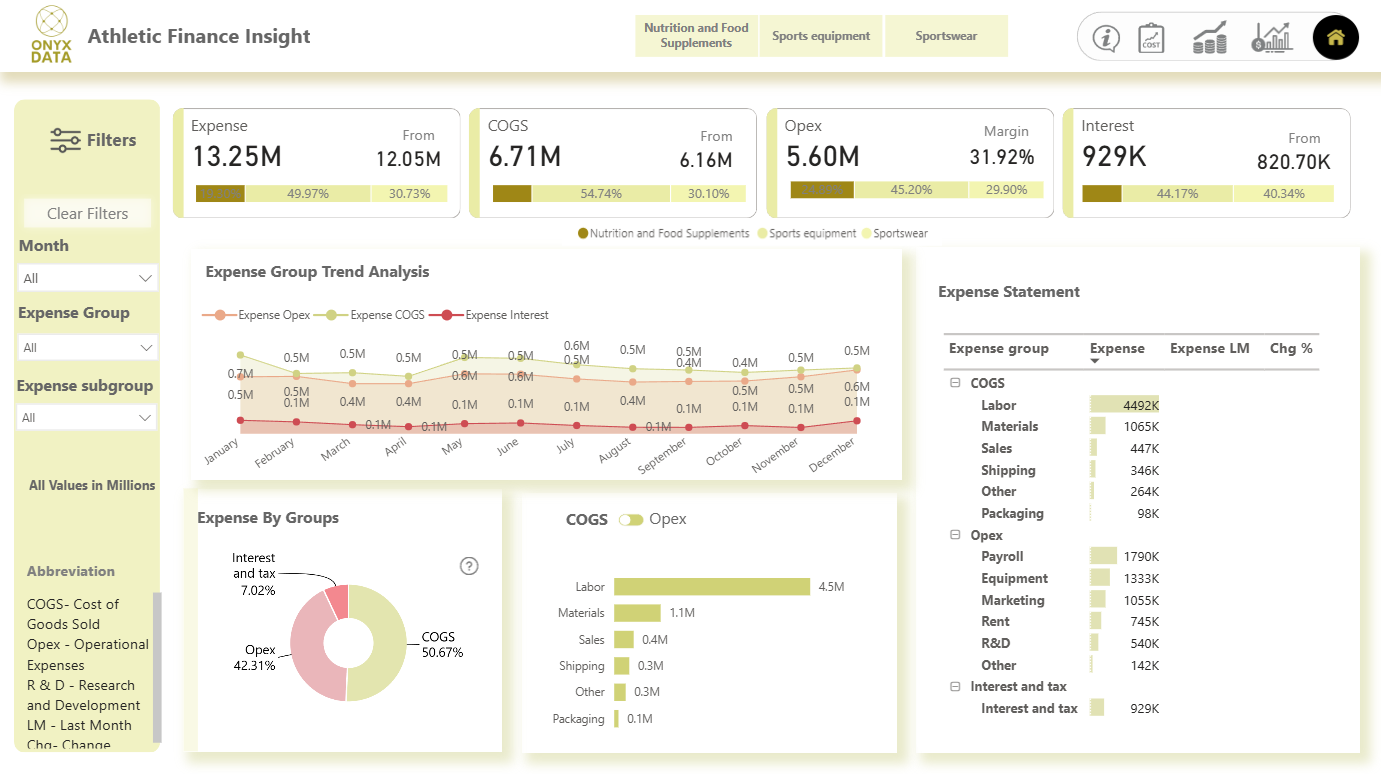Screen dimensions: 1381x774
Task: Select the Rent row label
Action: (995, 622)
